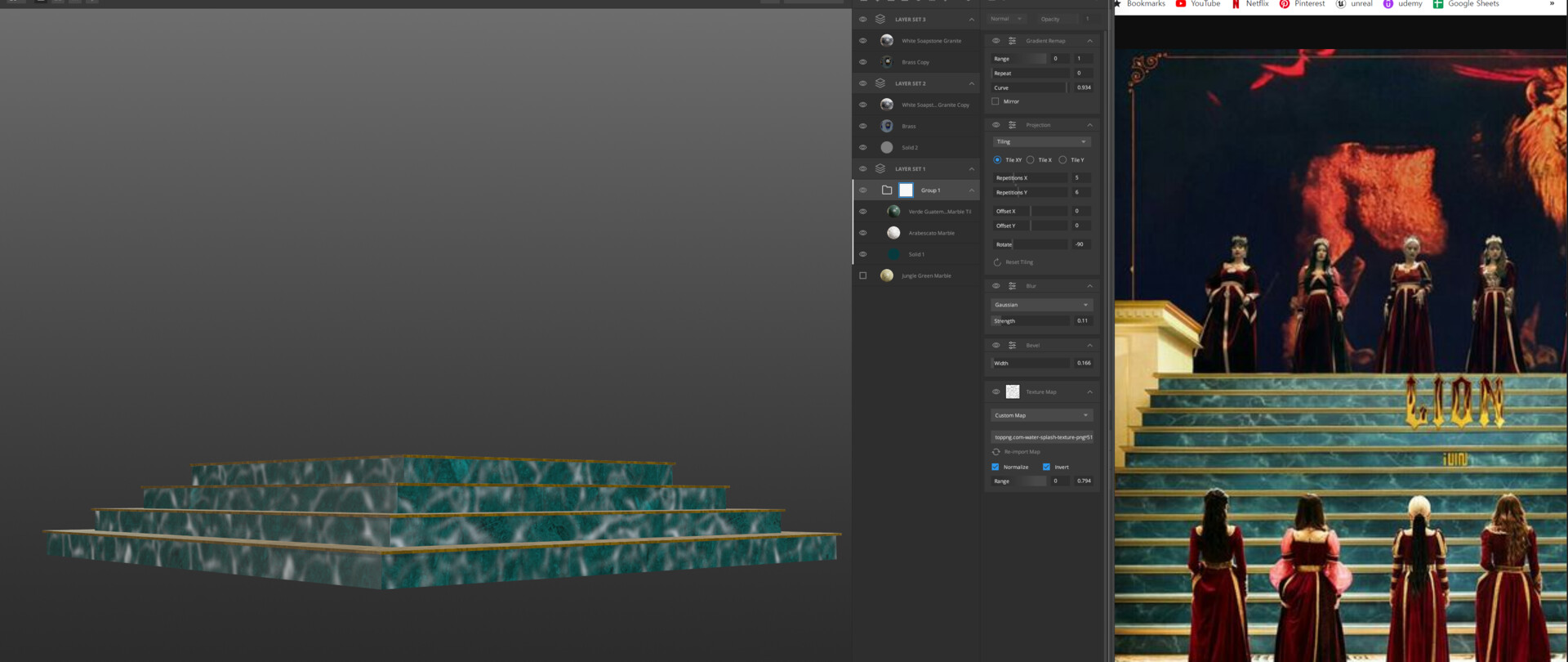Screen dimensions: 1568x662
Task: Click the Projection settings sliders icon
Action: coord(1012,125)
